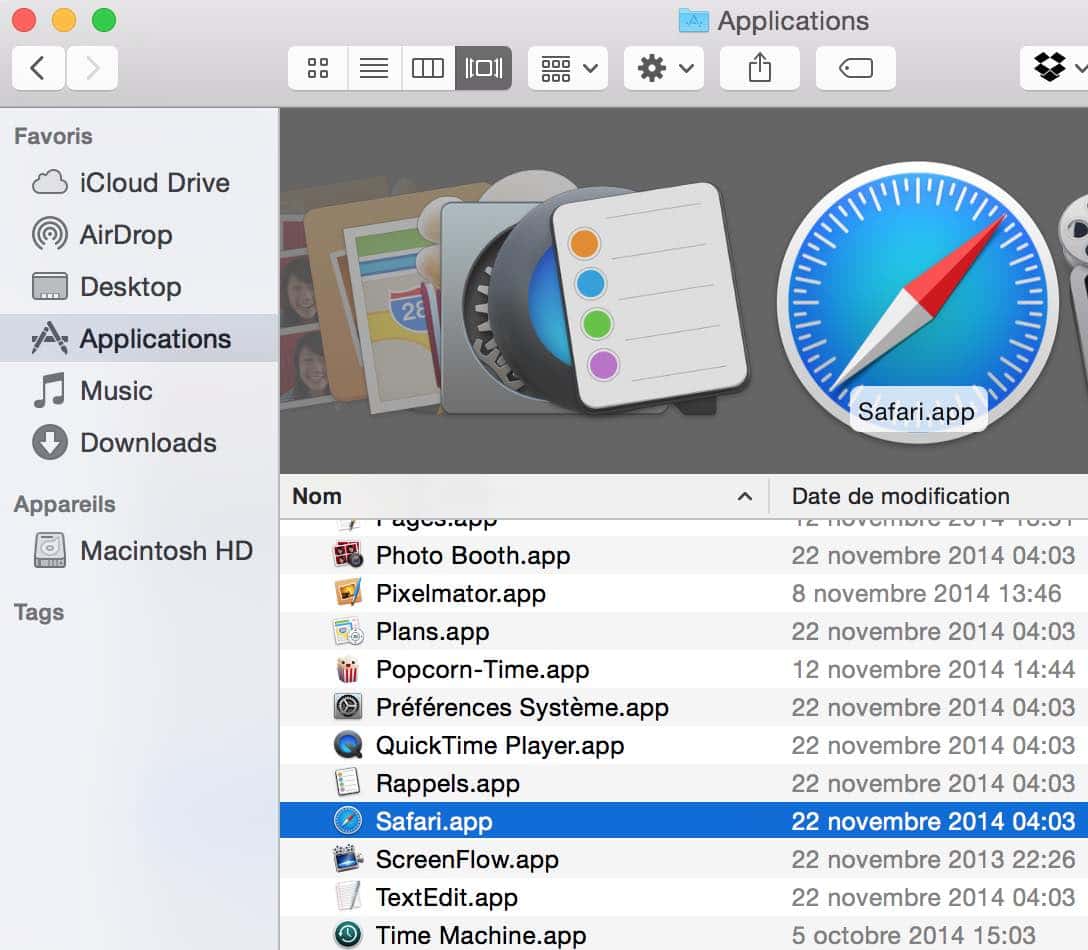
Task: Click the Music note sidebar icon
Action: [50, 391]
